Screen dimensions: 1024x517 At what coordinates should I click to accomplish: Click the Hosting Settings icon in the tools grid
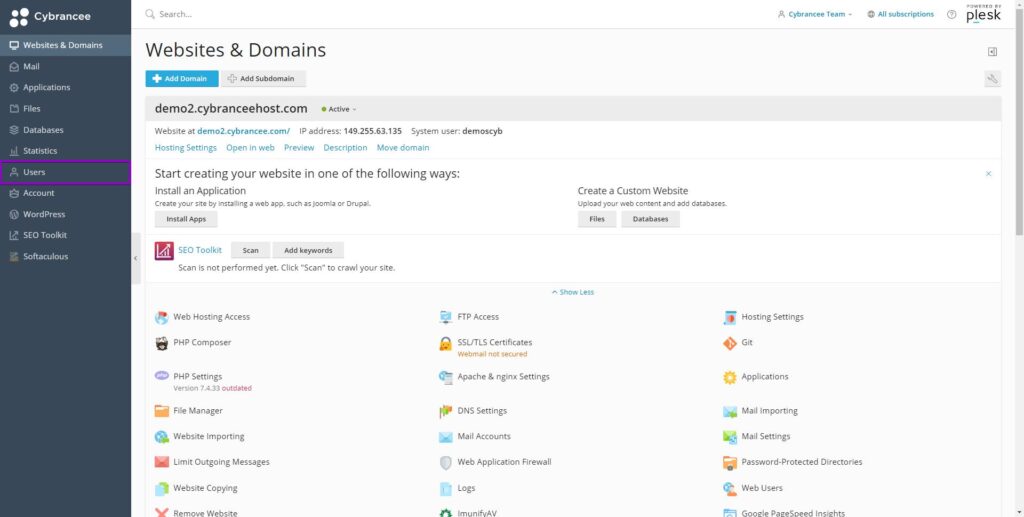[729, 317]
